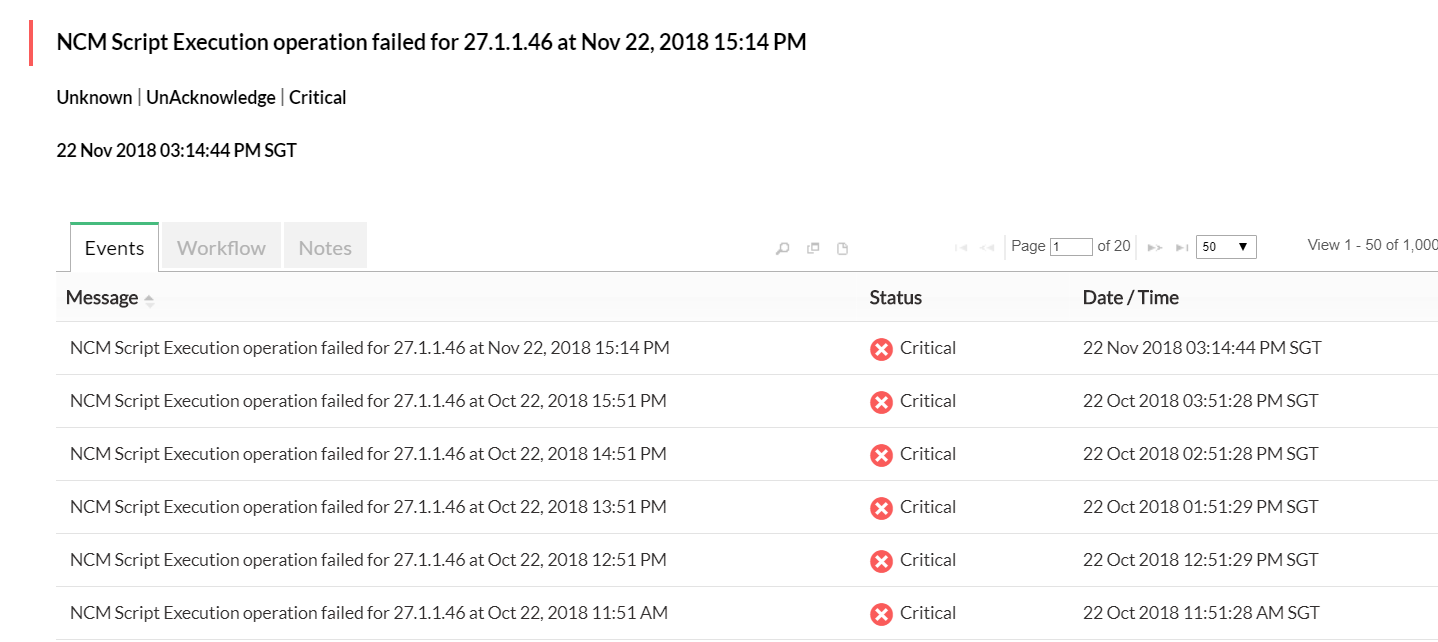1438x642 pixels.
Task: Select the event row dated Oct 22, 13:51 PM
Action: click(x=368, y=507)
